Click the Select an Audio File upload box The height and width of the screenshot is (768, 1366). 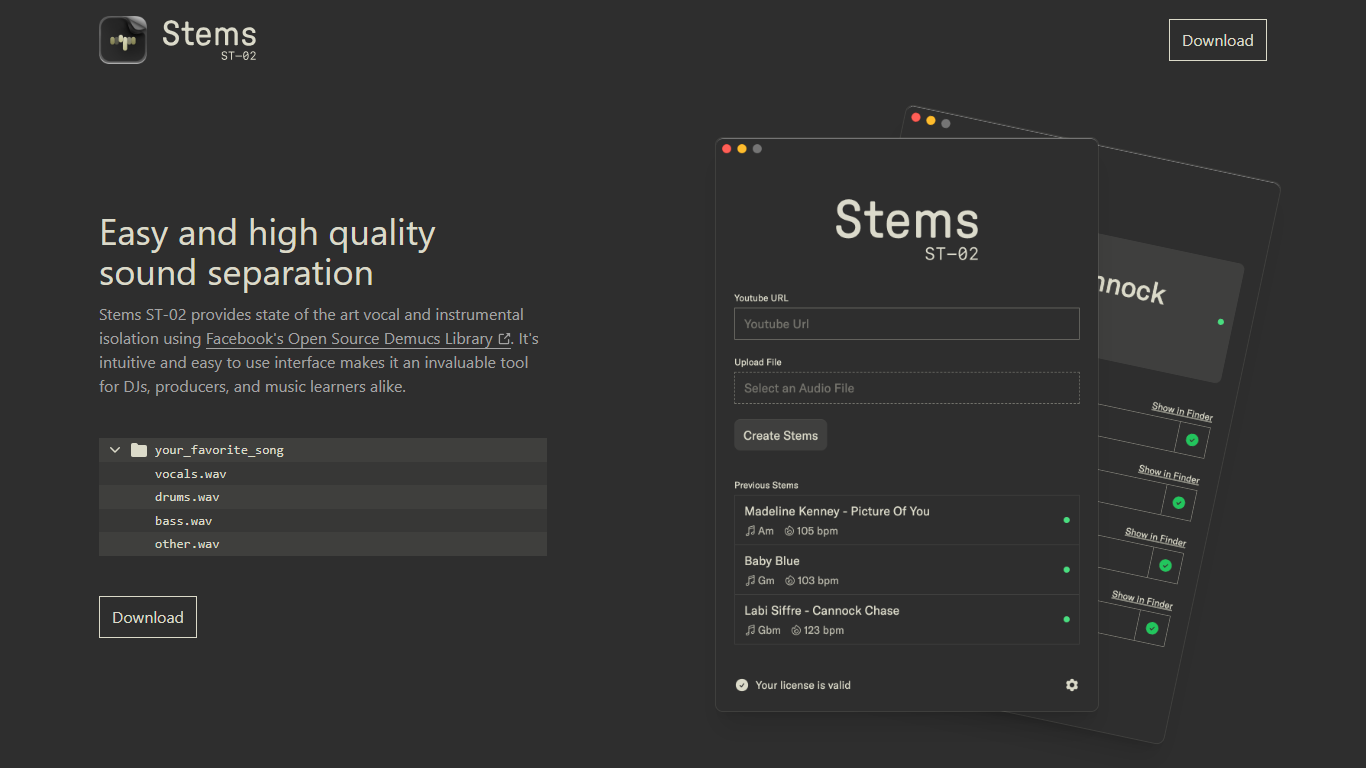[x=907, y=388]
